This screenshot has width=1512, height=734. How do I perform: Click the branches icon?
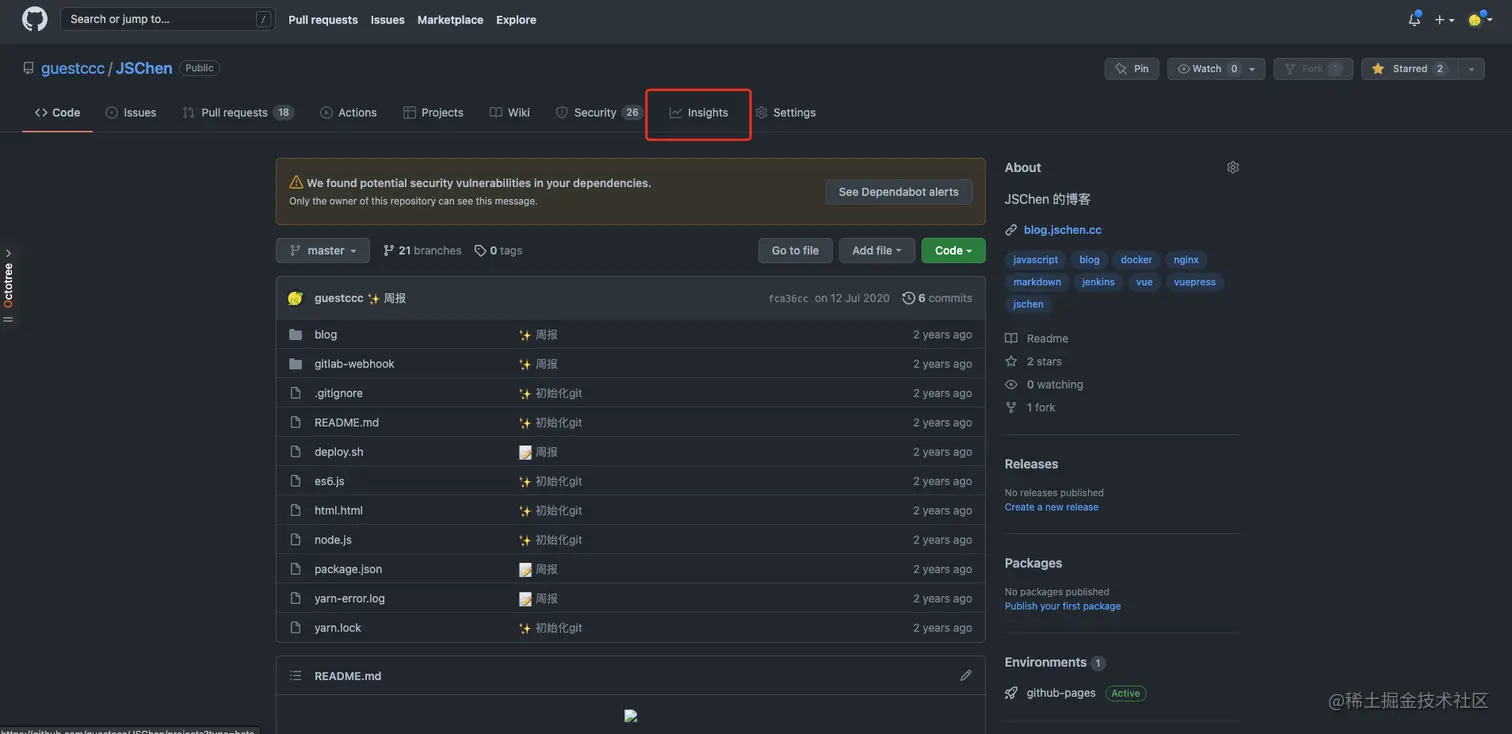pyautogui.click(x=389, y=251)
